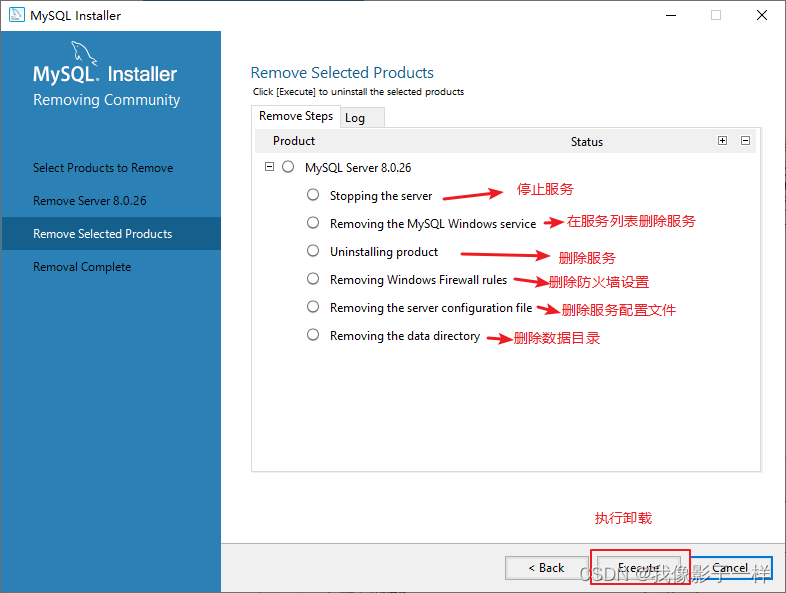786x593 pixels.
Task: Select the Removing the MySQL Windows service circle
Action: 313,223
